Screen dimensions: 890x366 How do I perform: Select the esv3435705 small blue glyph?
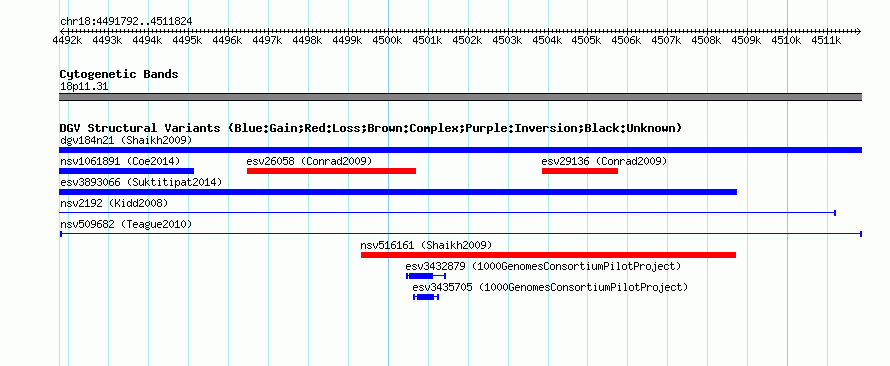pyautogui.click(x=426, y=297)
